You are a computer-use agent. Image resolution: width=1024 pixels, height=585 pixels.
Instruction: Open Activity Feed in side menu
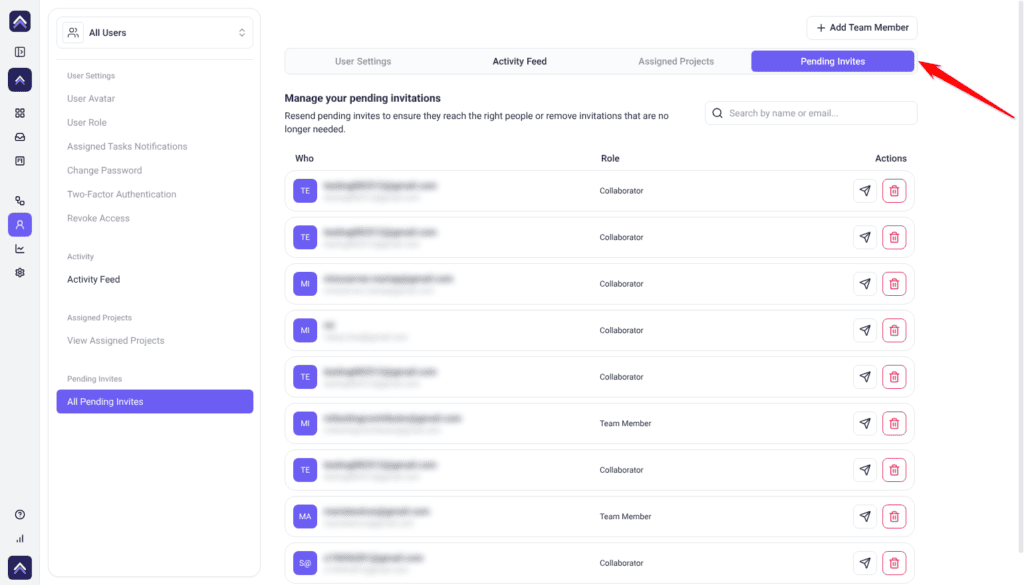(93, 279)
